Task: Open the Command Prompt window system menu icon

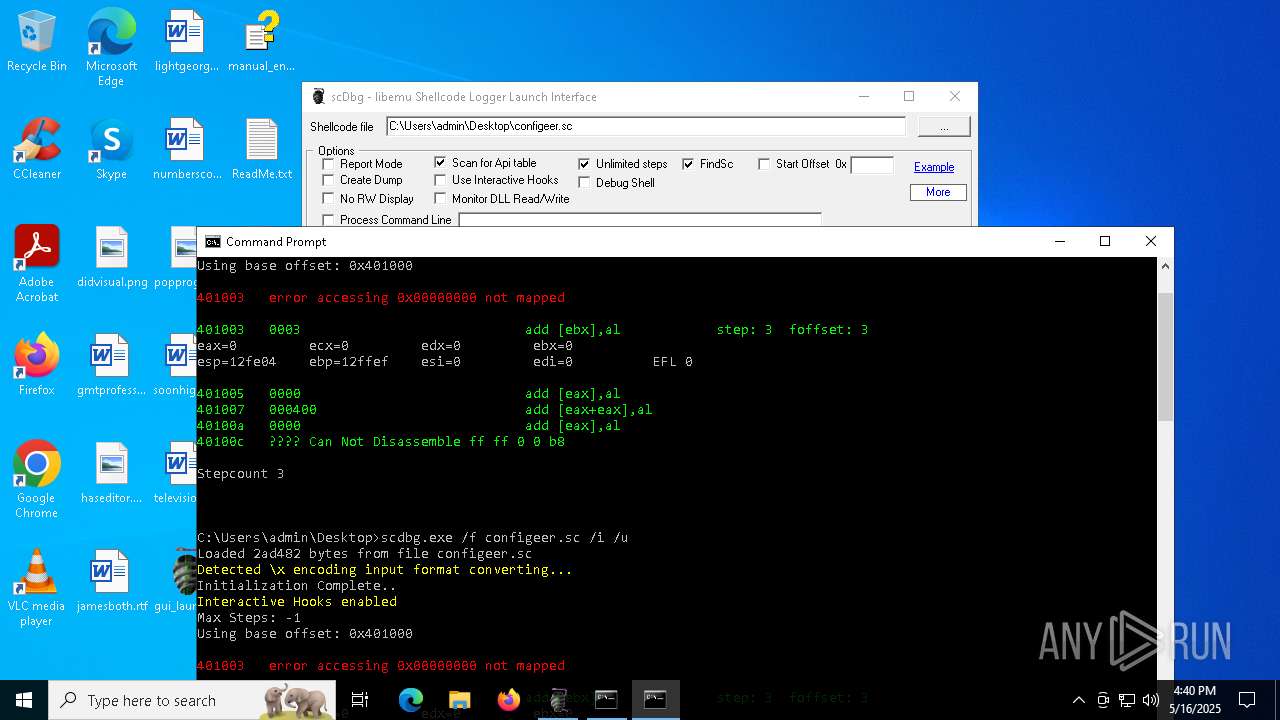Action: click(x=212, y=242)
